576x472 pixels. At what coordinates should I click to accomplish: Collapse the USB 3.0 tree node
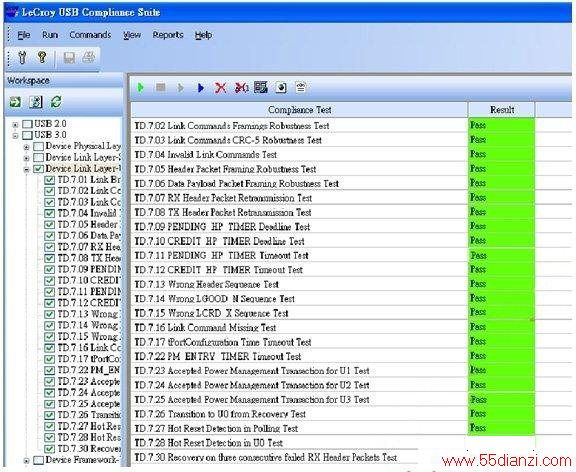coord(15,136)
